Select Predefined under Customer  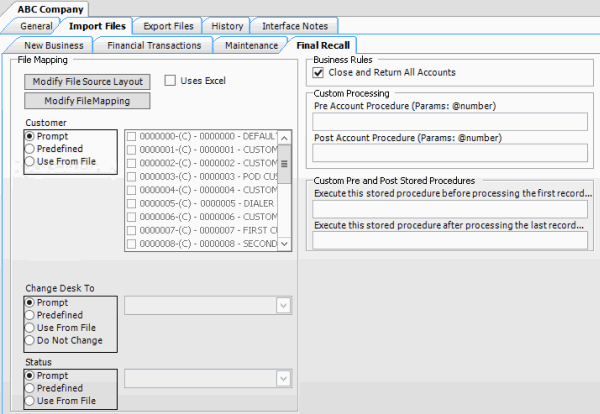31,148
